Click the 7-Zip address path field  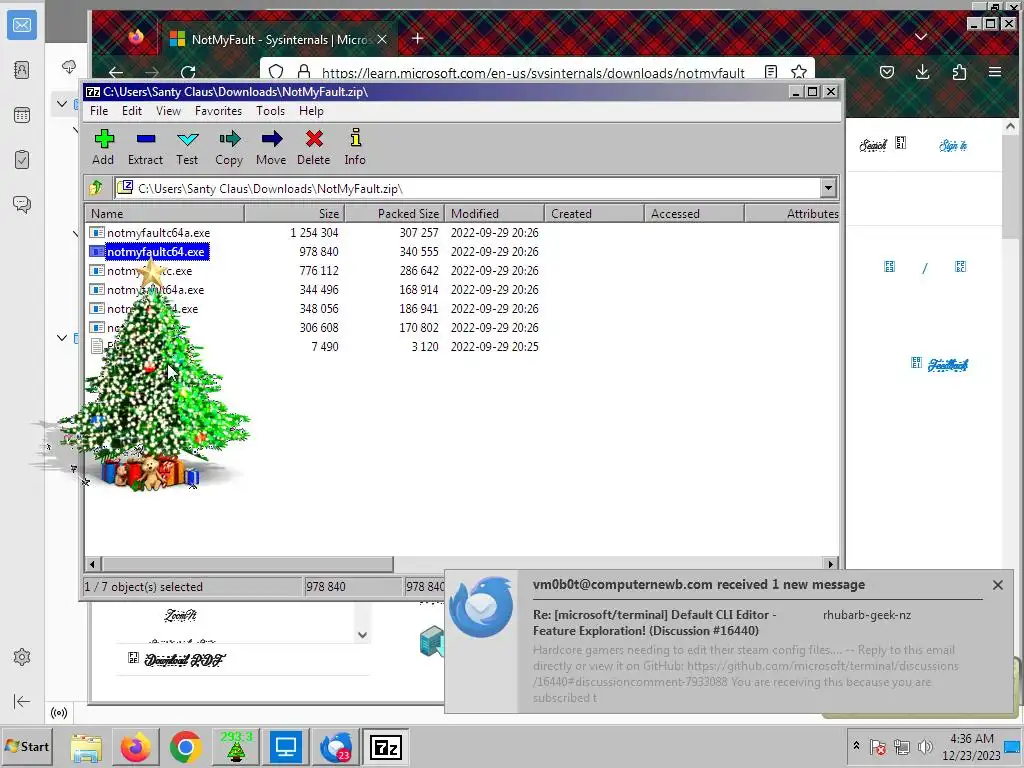468,188
